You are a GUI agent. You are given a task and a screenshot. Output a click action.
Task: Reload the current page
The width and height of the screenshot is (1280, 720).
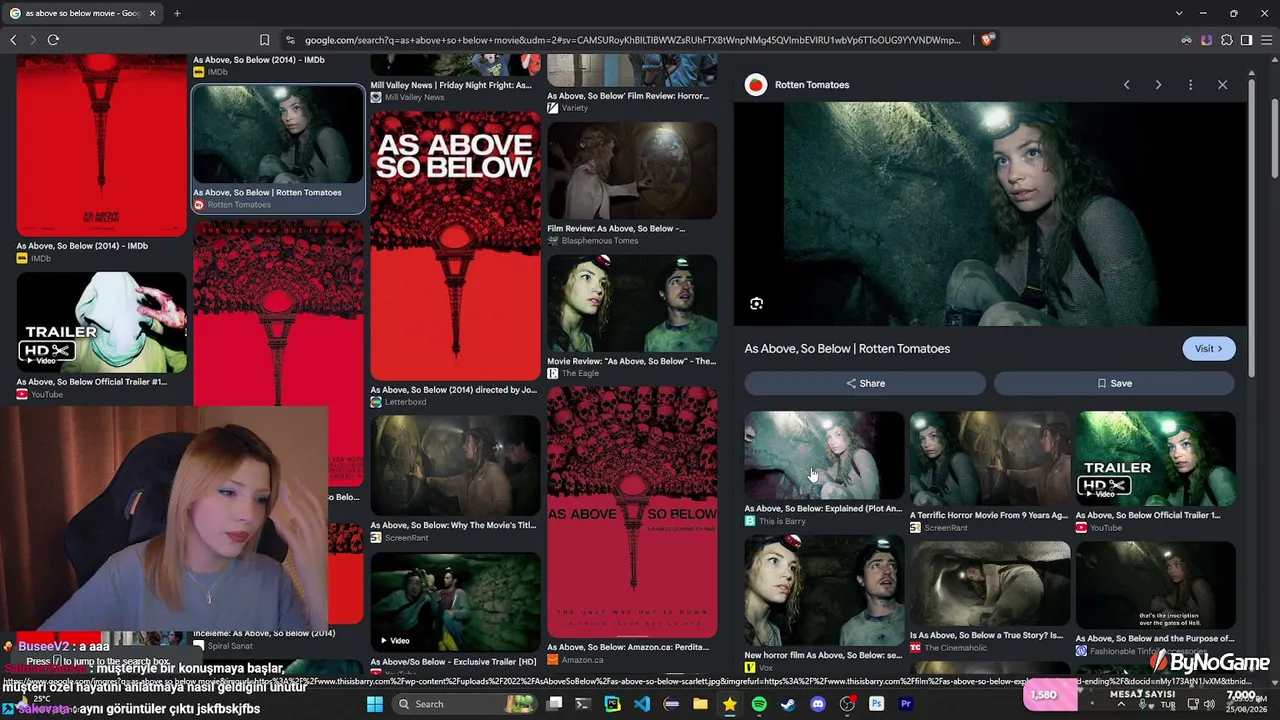coord(53,40)
